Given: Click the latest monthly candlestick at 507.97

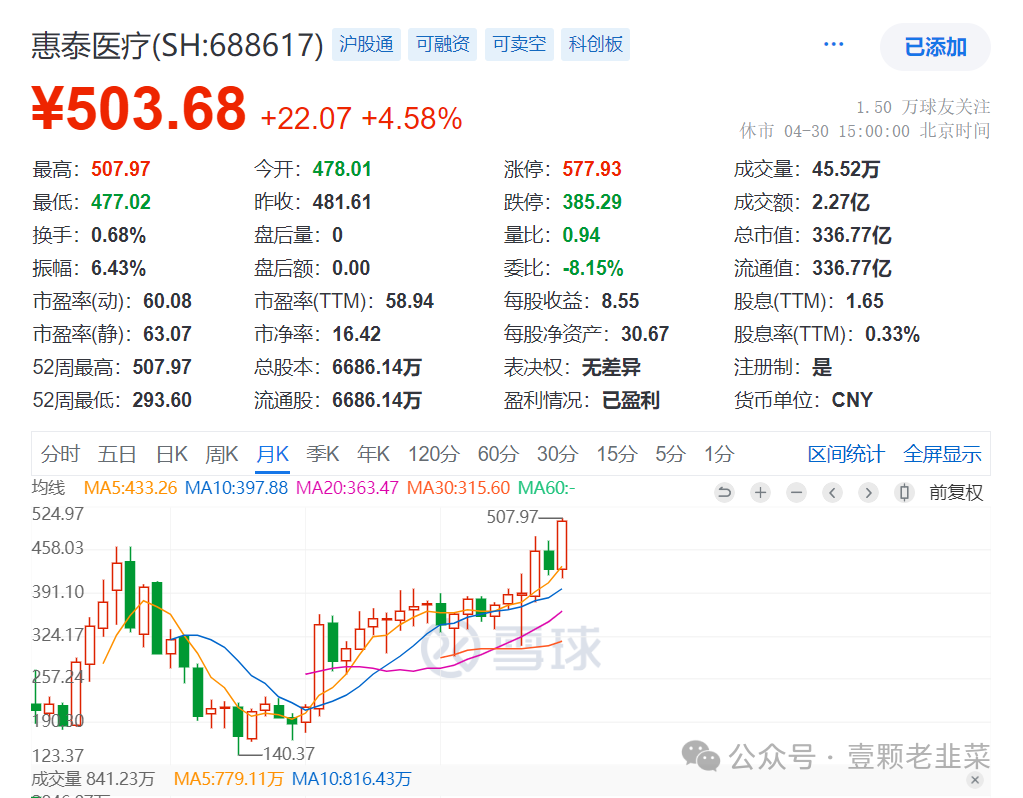Looking at the screenshot, I should click(x=563, y=545).
